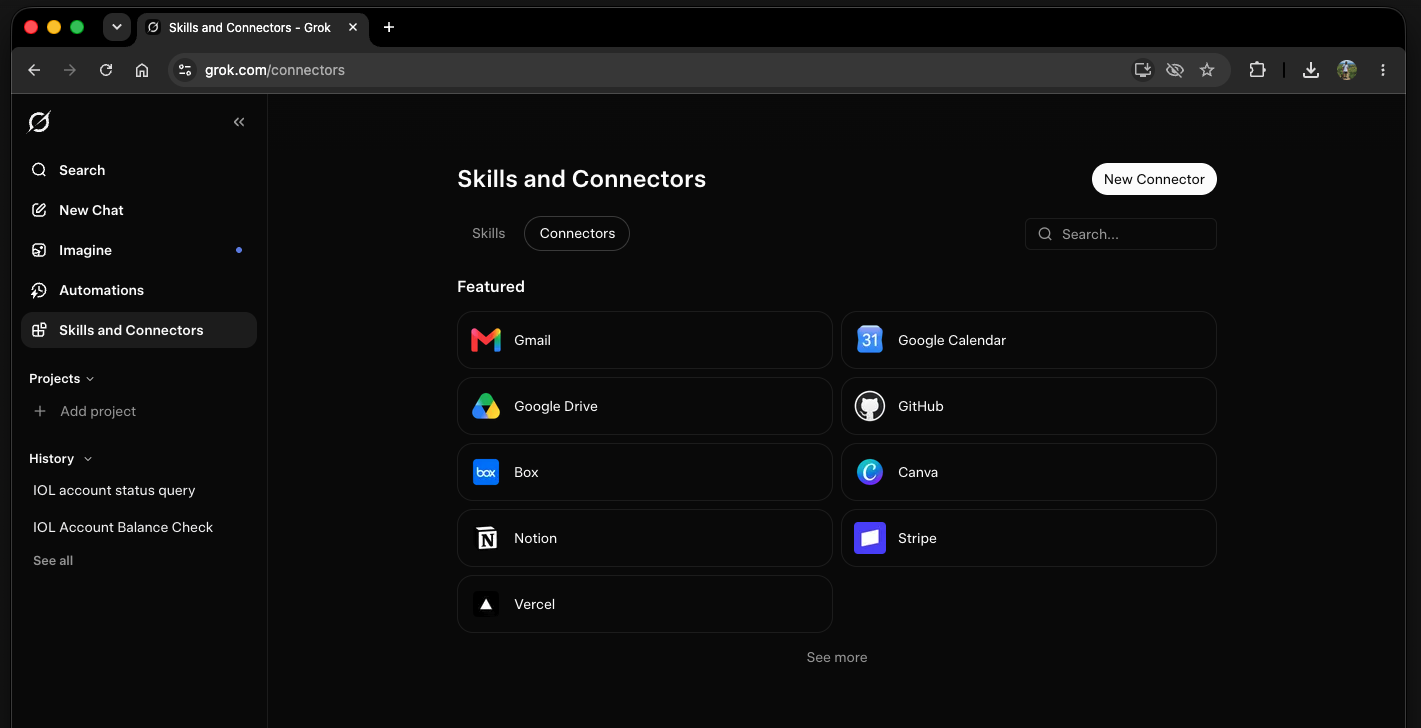
Task: Go back with browser back arrow
Action: (34, 70)
